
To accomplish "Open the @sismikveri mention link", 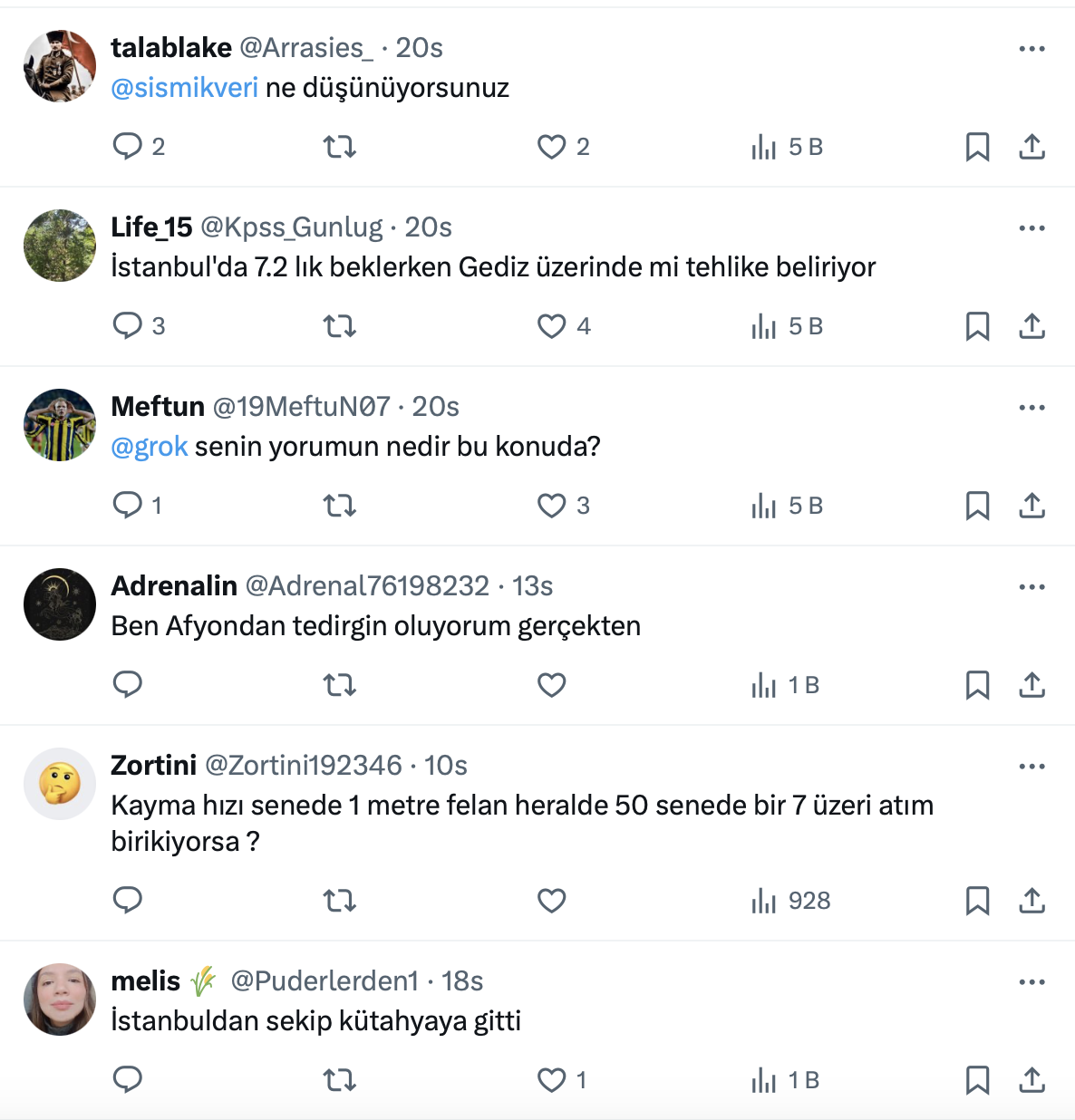I will [x=184, y=88].
